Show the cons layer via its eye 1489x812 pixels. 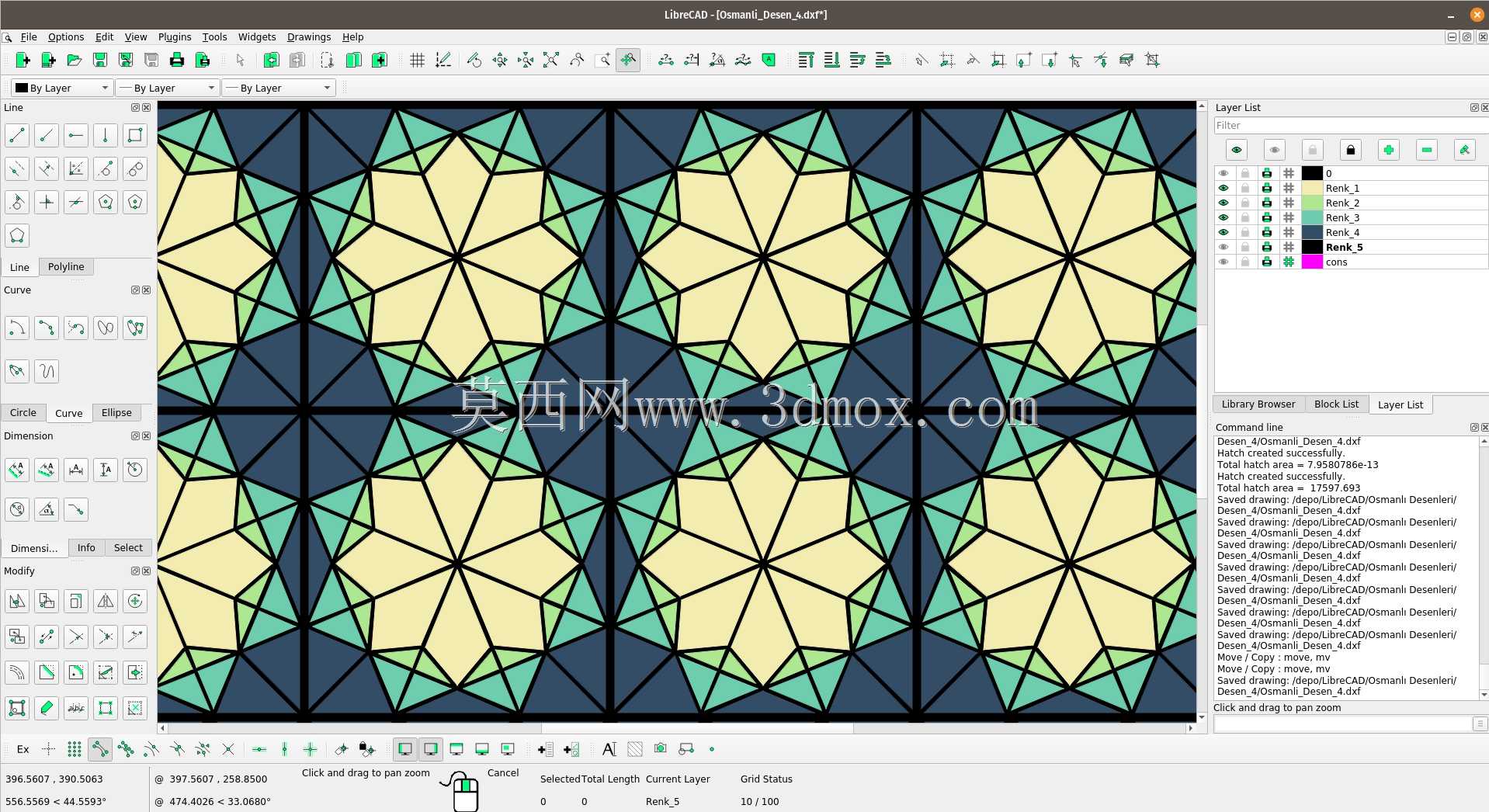pos(1223,262)
